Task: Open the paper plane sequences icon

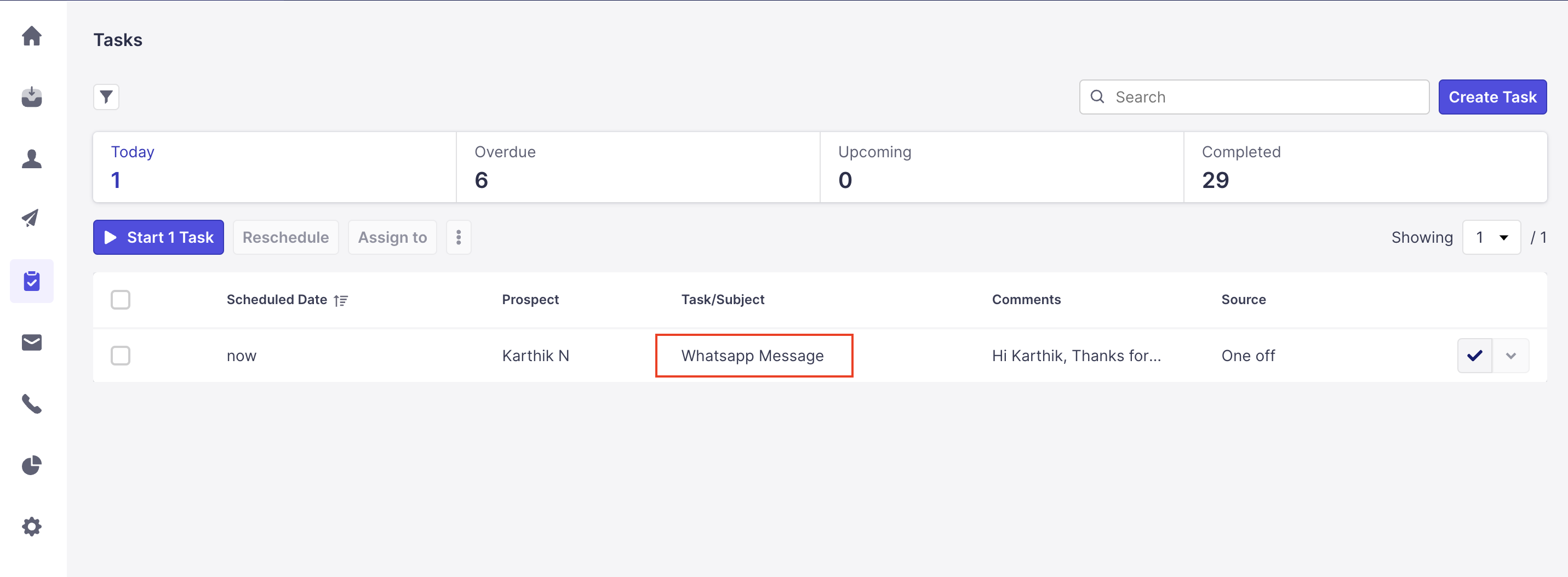Action: pos(32,219)
